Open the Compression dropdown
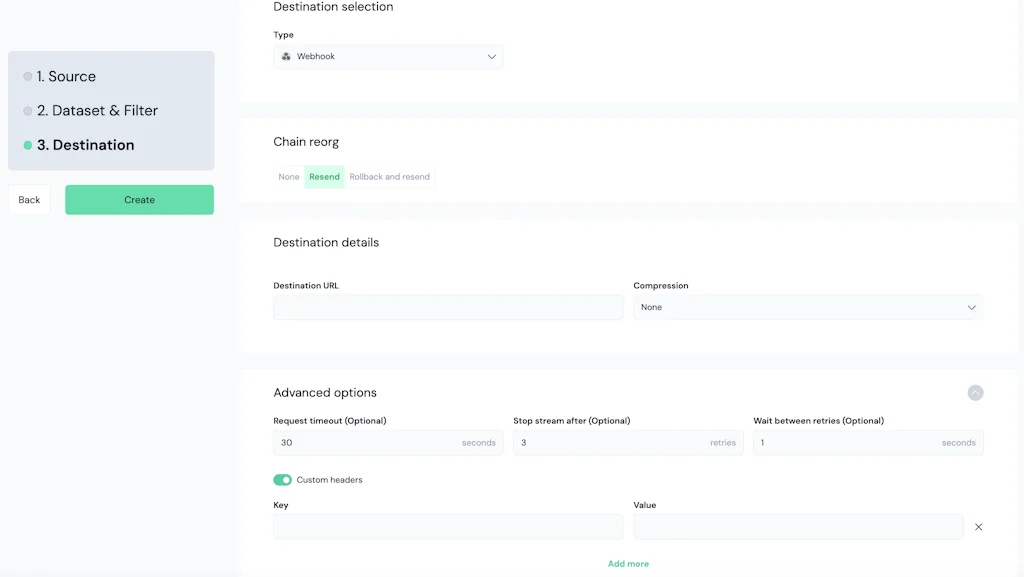The image size is (1024, 577). [808, 307]
